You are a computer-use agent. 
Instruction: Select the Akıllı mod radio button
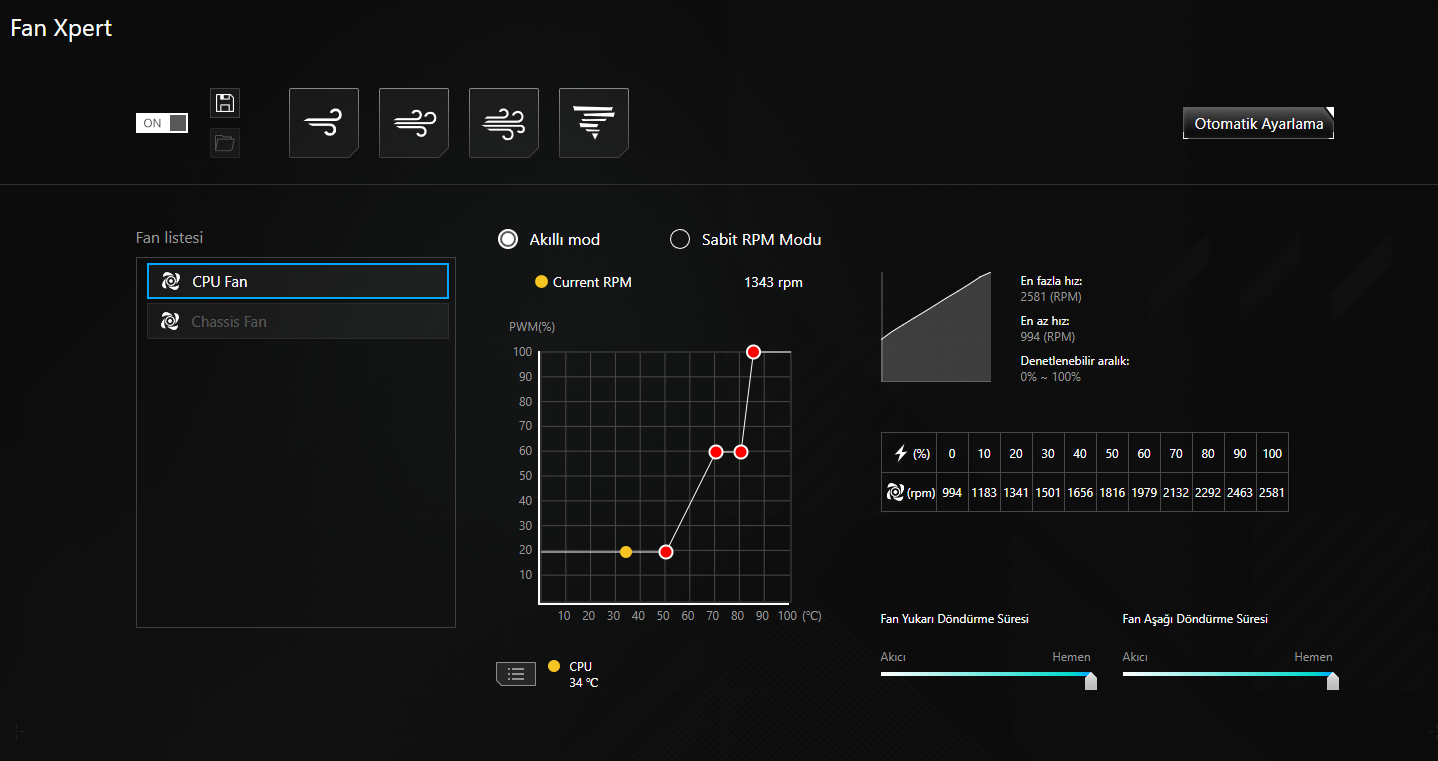pos(509,239)
